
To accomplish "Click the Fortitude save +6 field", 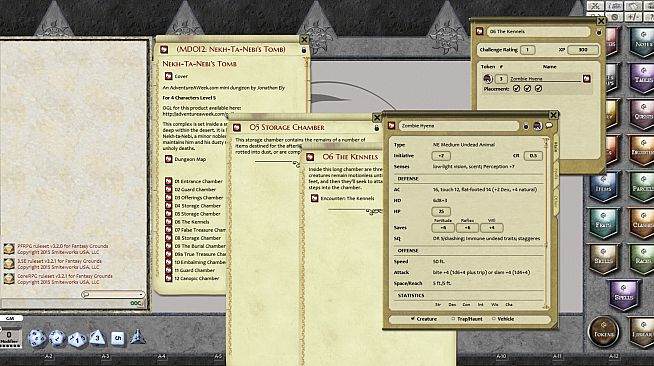I will point(443,228).
